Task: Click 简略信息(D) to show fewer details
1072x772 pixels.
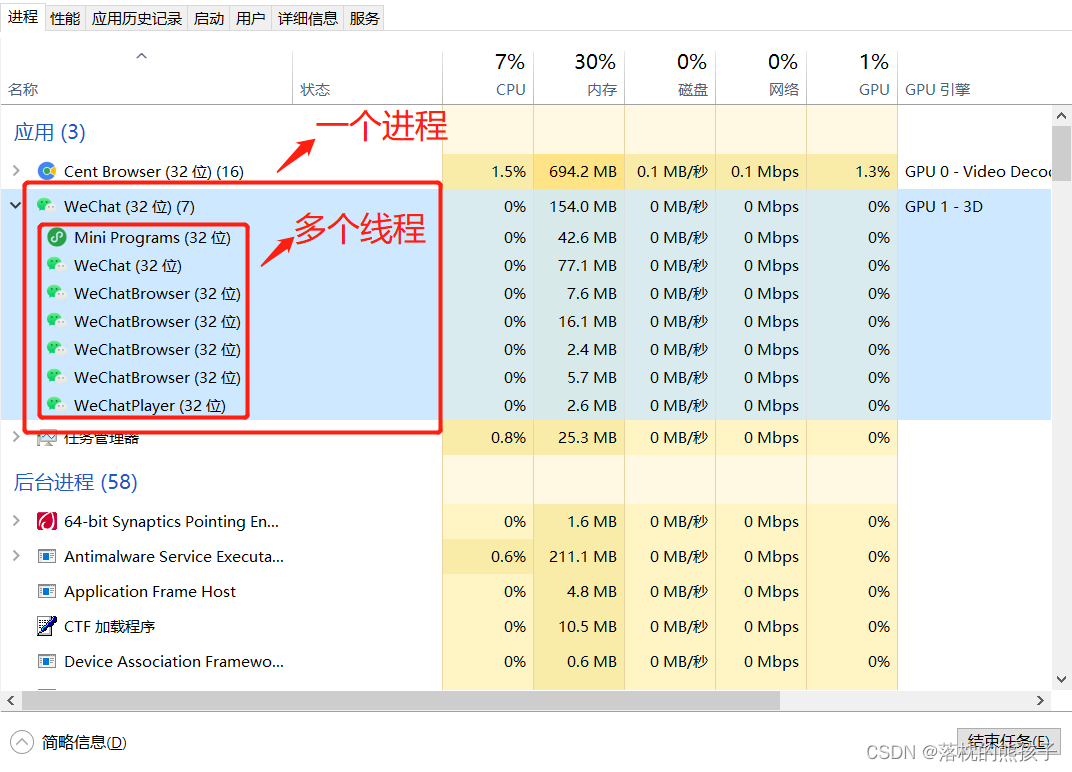Action: [84, 743]
